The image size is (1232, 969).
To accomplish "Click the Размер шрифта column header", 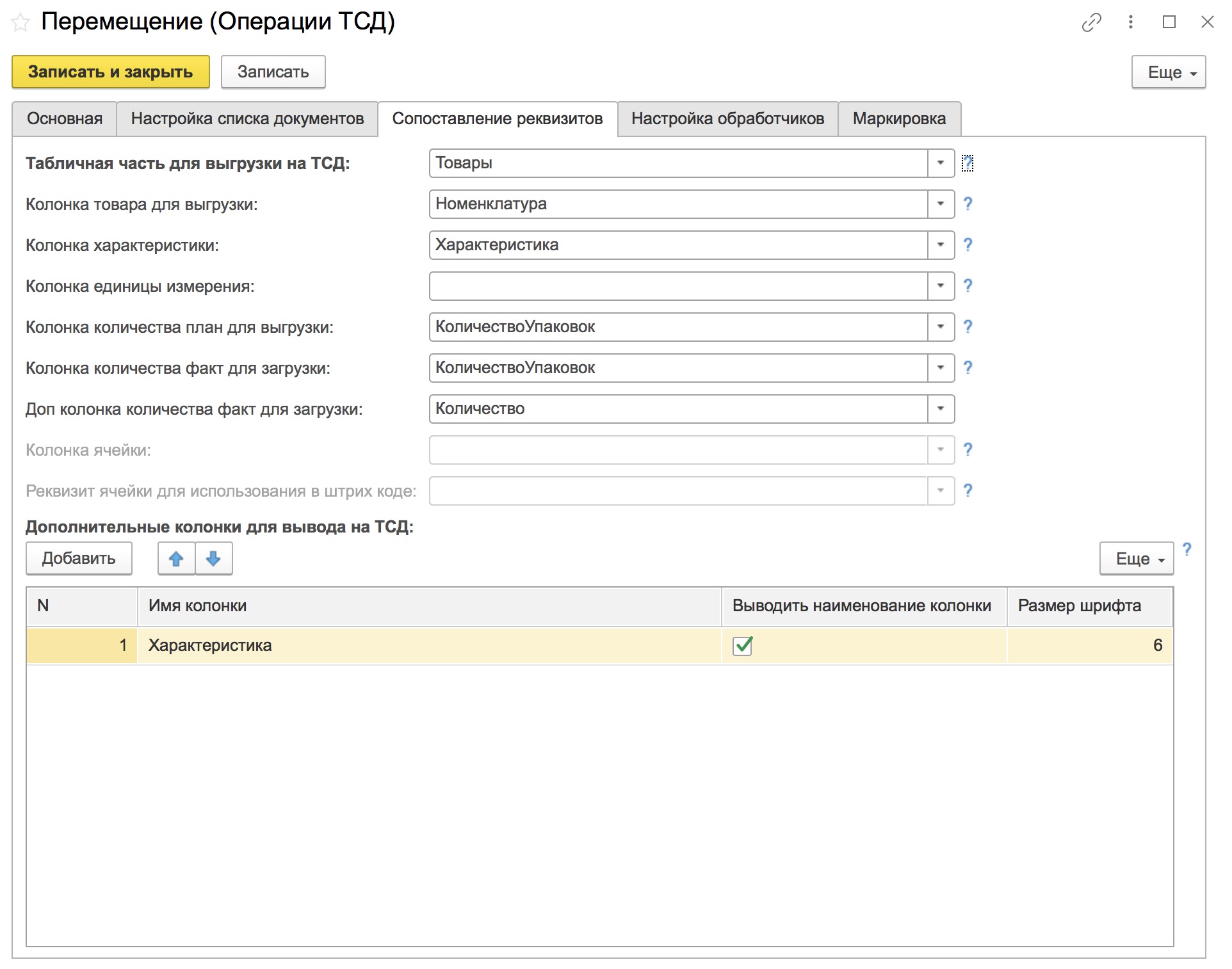I will 1090,606.
